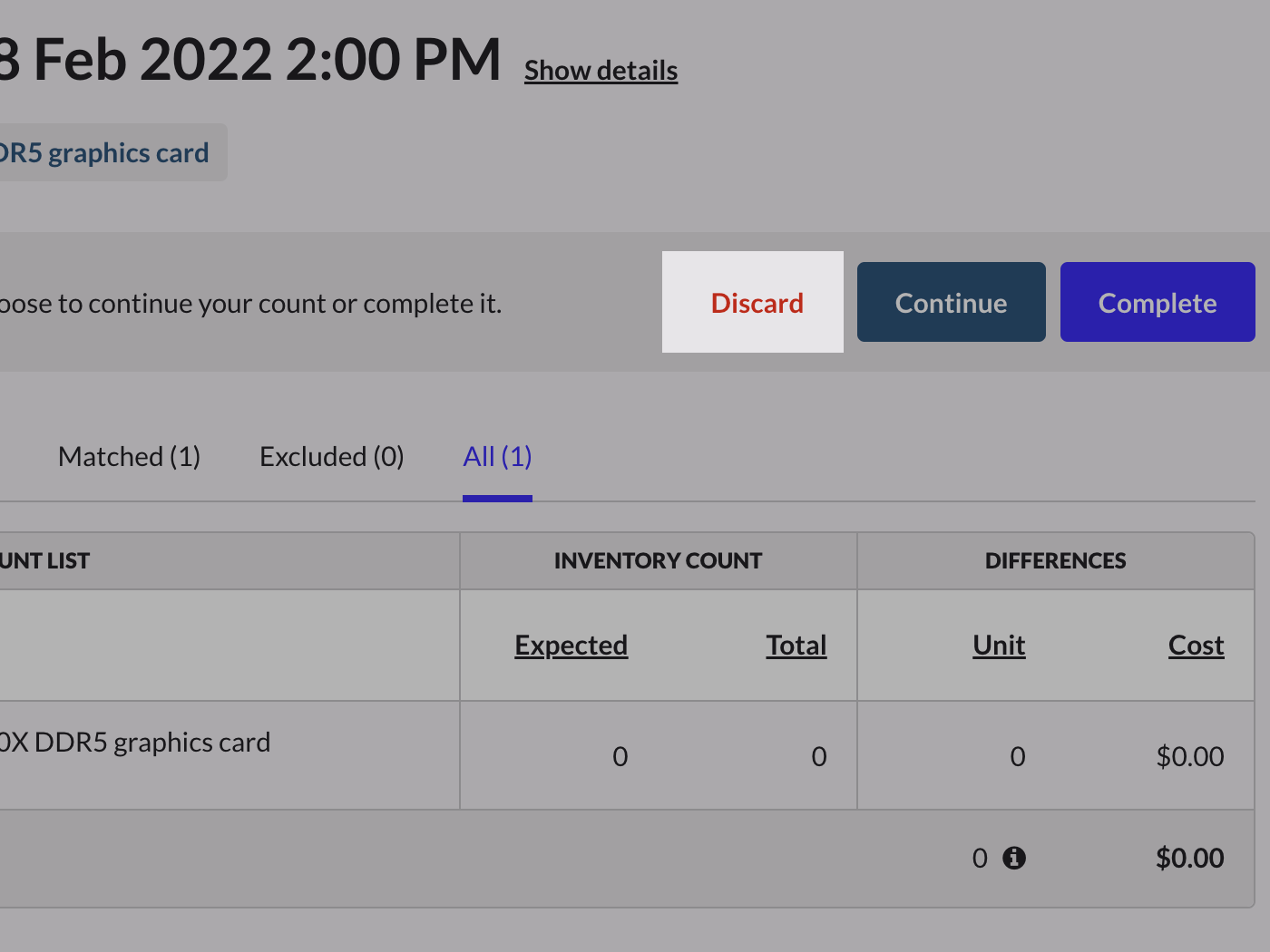Viewport: 1270px width, 952px height.
Task: Click Continue to resume the count
Action: coord(951,303)
